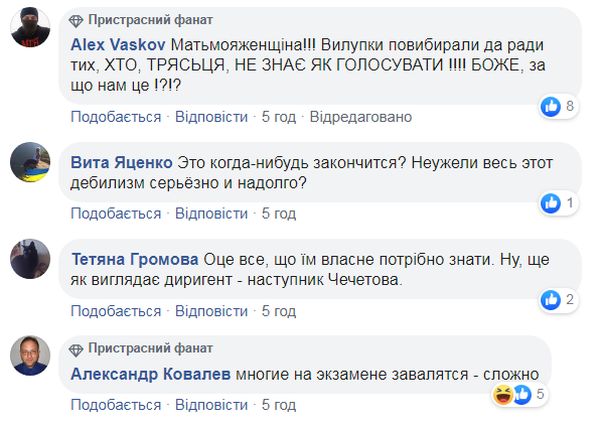Open Александр Ковалев's profile avatar
The width and height of the screenshot is (600, 424).
(31, 356)
